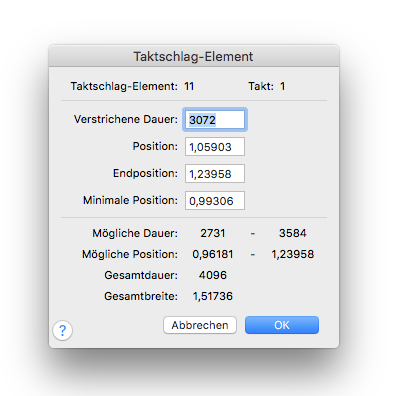Confirm the dialog with OK
This screenshot has height=396, width=408.
point(282,325)
